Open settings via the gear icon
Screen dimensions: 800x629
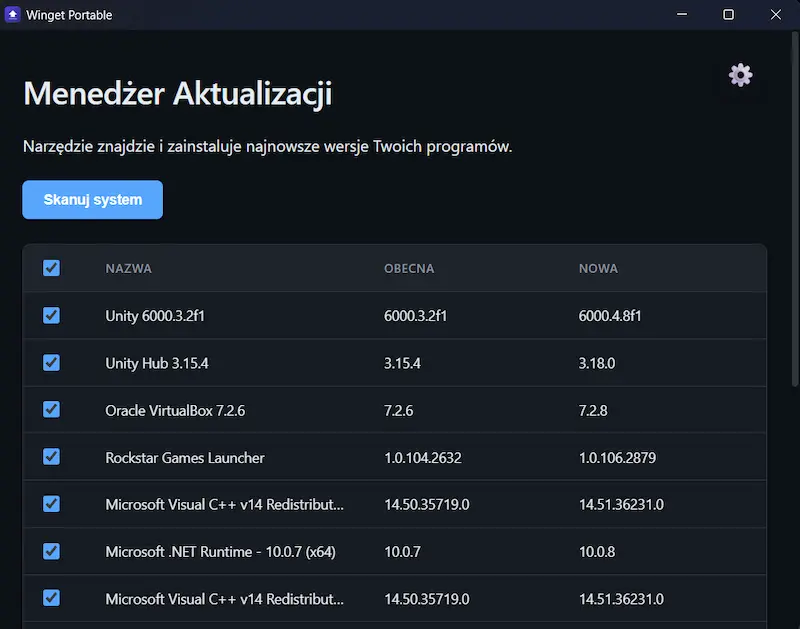point(740,76)
